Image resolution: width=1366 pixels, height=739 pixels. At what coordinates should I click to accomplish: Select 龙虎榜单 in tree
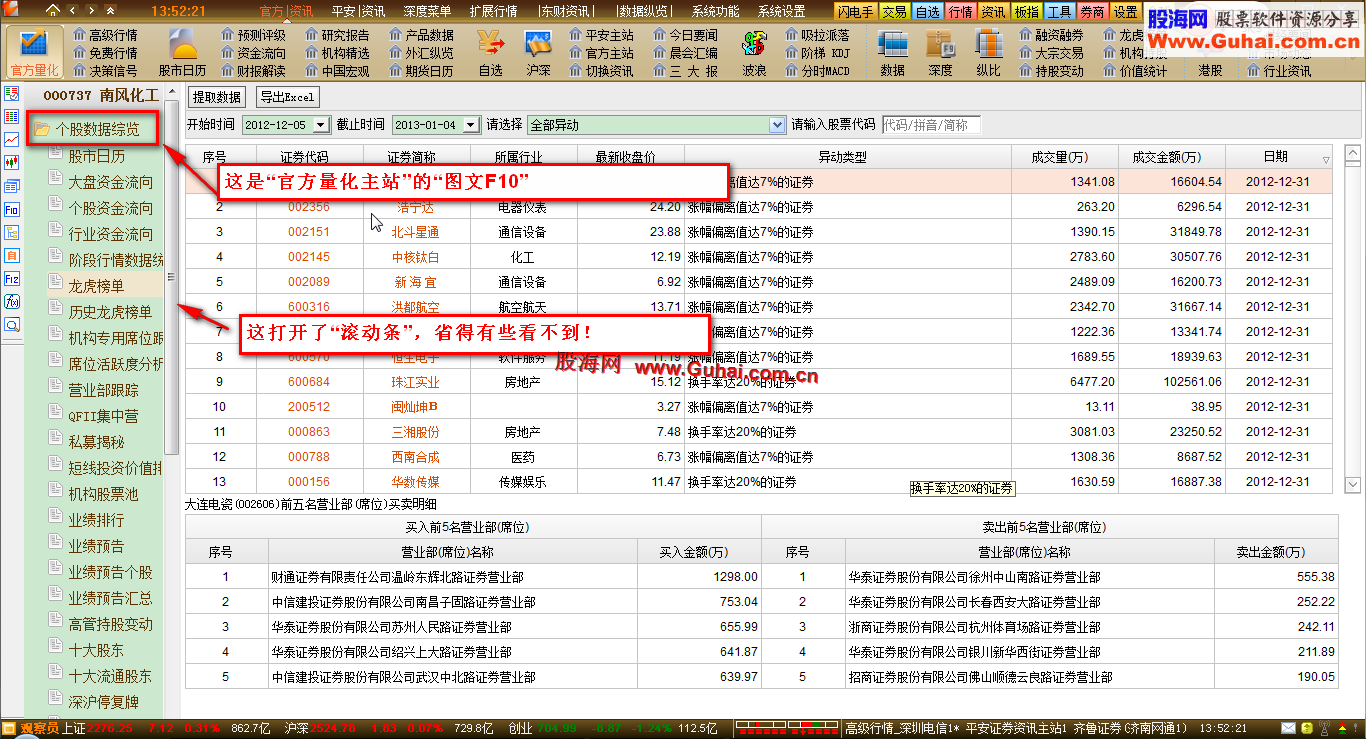click(x=96, y=285)
